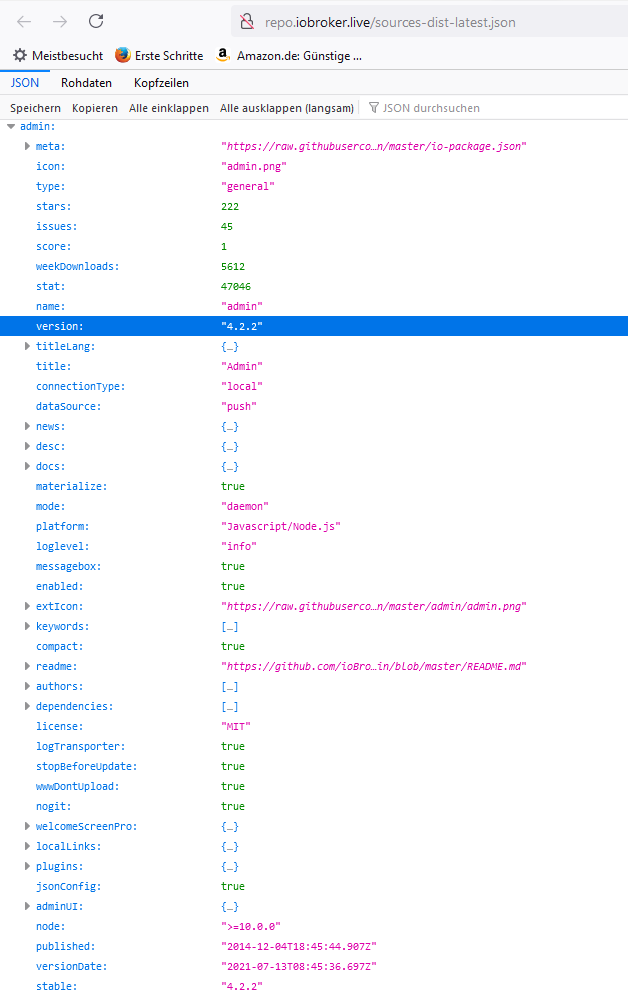Click the readme README.md URL value

tap(374, 666)
